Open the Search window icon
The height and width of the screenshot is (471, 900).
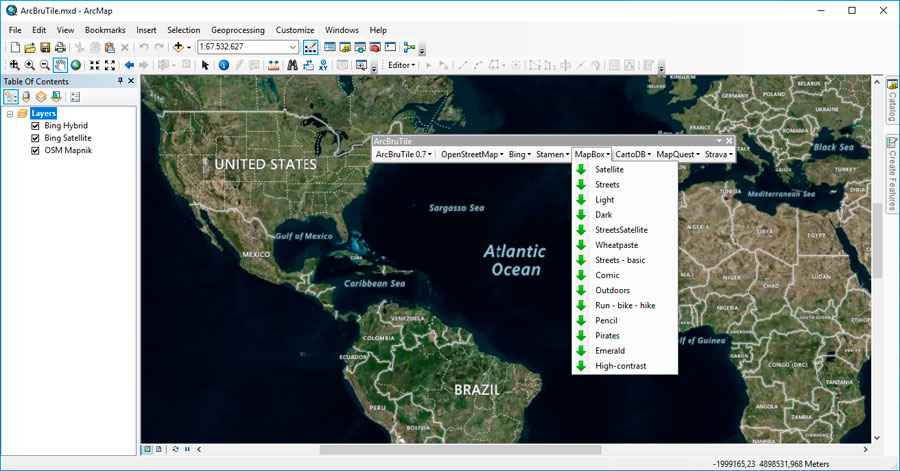click(x=360, y=47)
